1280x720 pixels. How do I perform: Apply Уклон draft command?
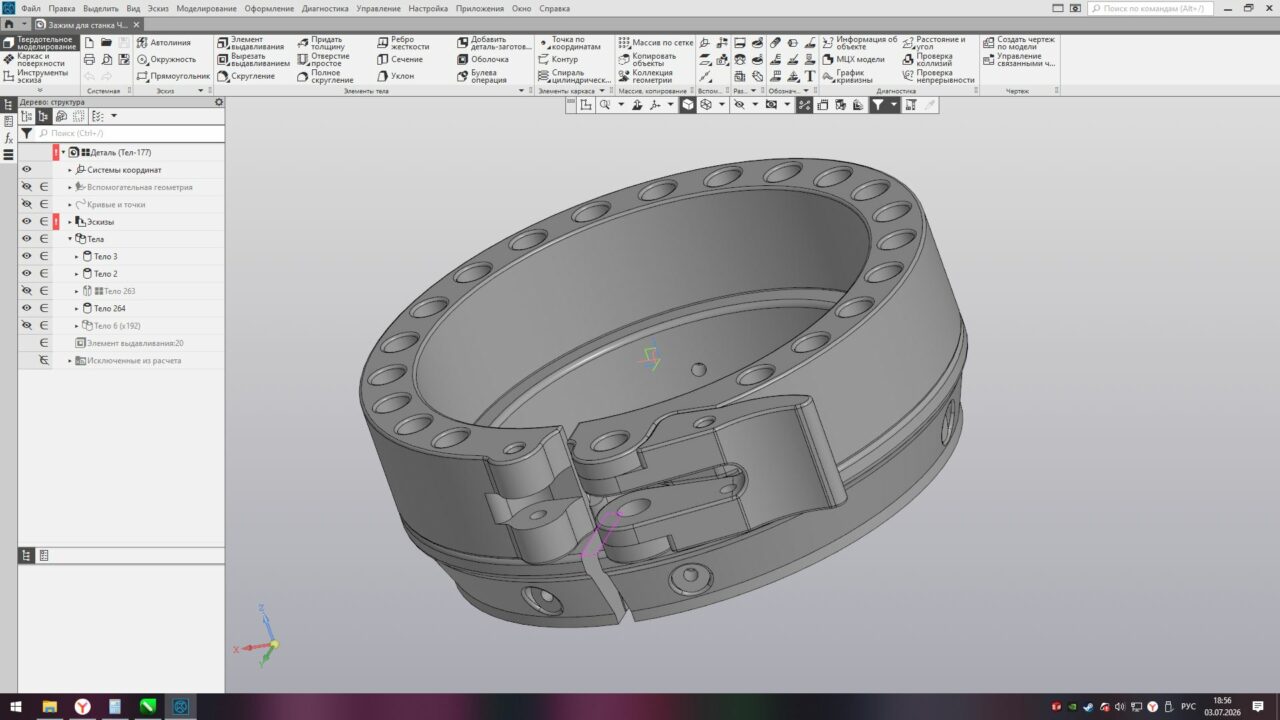pyautogui.click(x=396, y=76)
